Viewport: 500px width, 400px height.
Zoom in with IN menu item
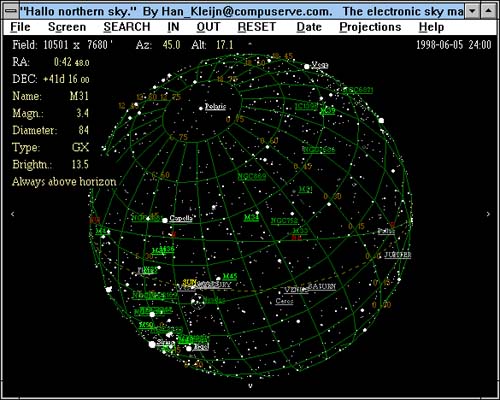point(173,27)
